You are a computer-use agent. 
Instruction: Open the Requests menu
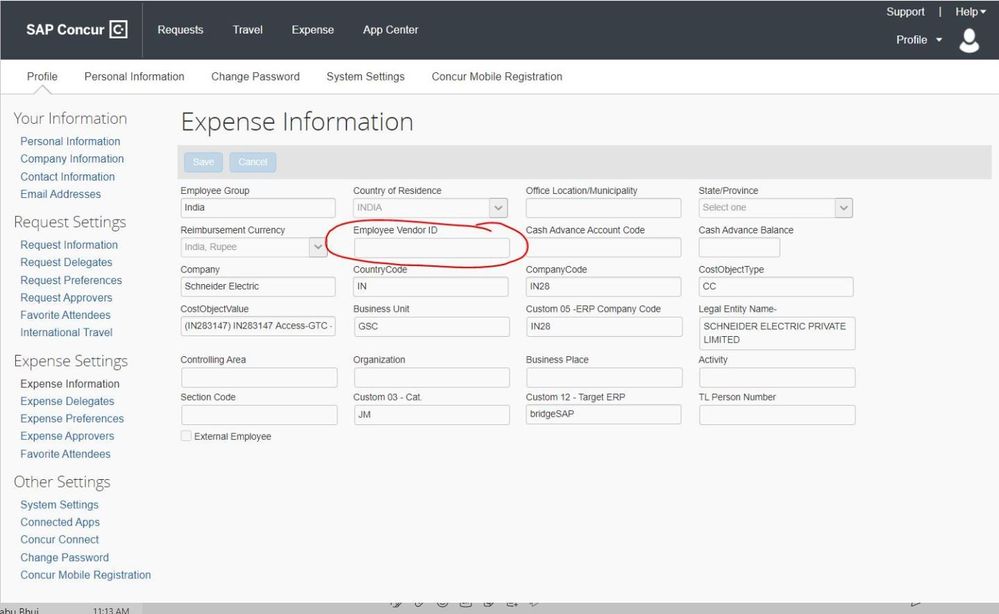click(x=180, y=30)
